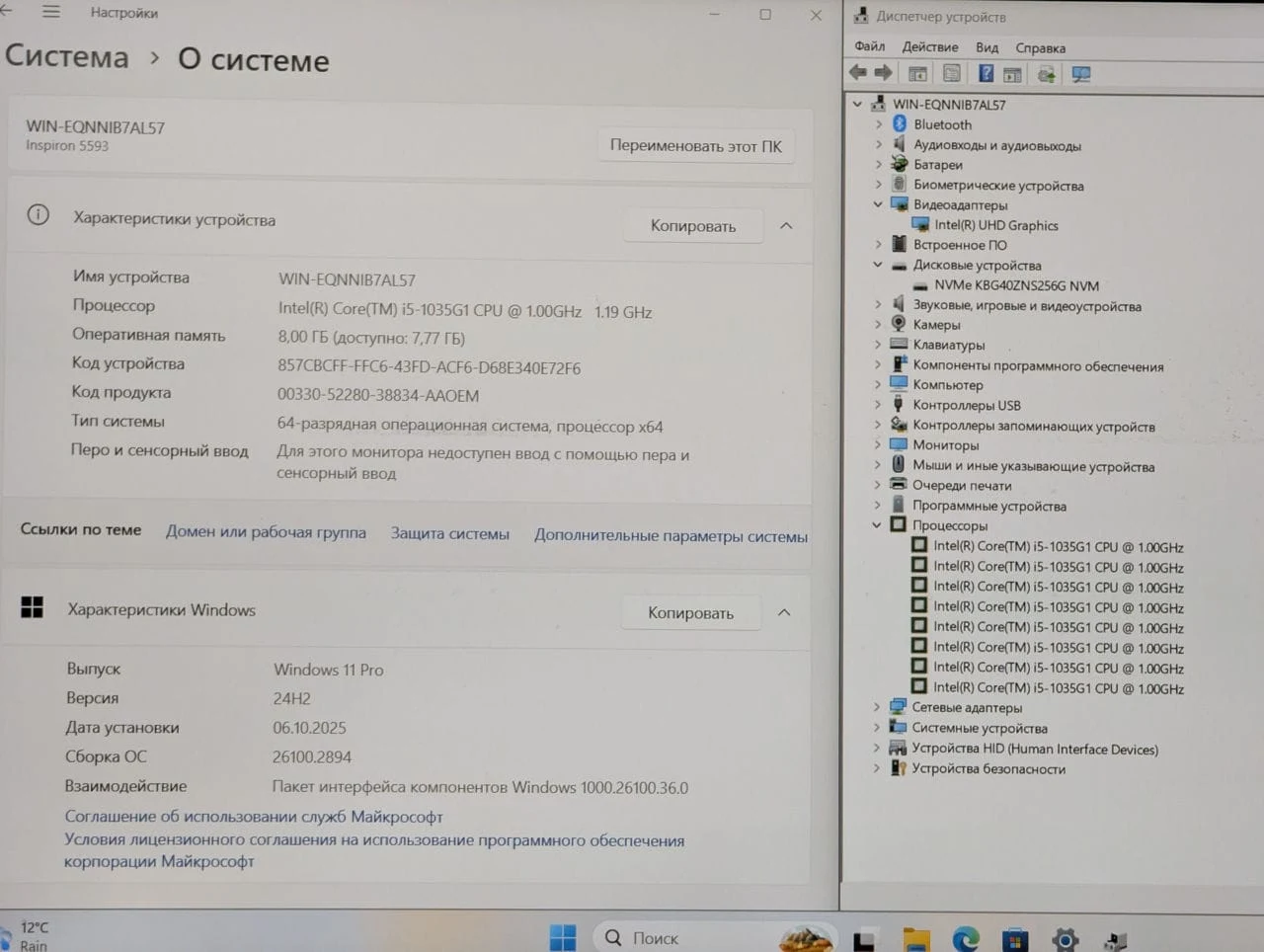Launch Microsoft Edge from the taskbar

click(965, 939)
